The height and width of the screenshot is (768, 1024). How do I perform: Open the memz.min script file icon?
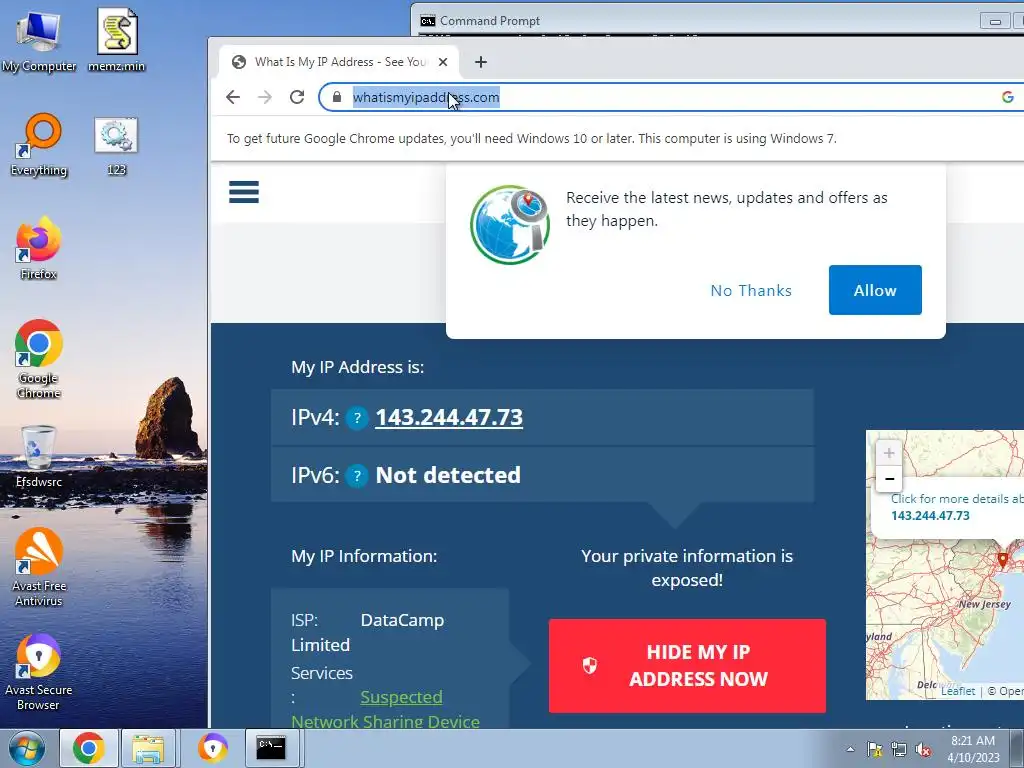pos(117,40)
